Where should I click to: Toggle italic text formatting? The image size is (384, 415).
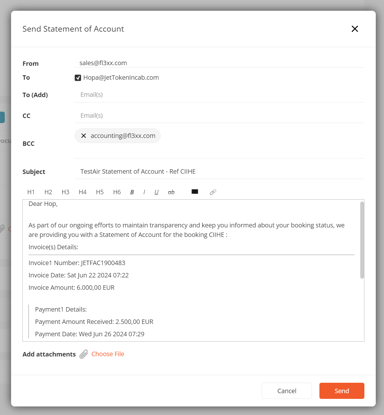[144, 192]
